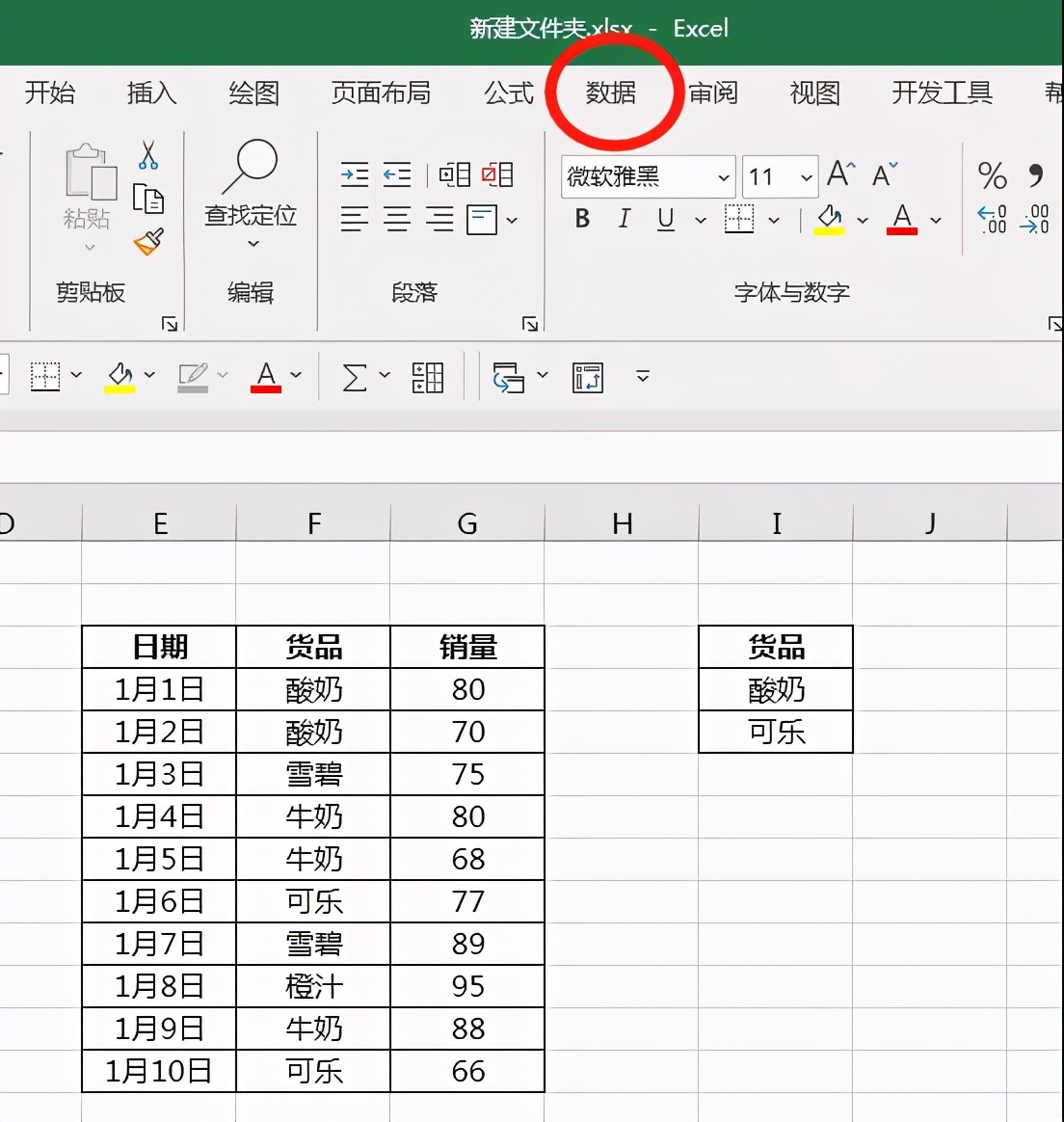Click the transpose-like framed icon in quick toolbar
This screenshot has width=1064, height=1122.
pyautogui.click(x=588, y=378)
